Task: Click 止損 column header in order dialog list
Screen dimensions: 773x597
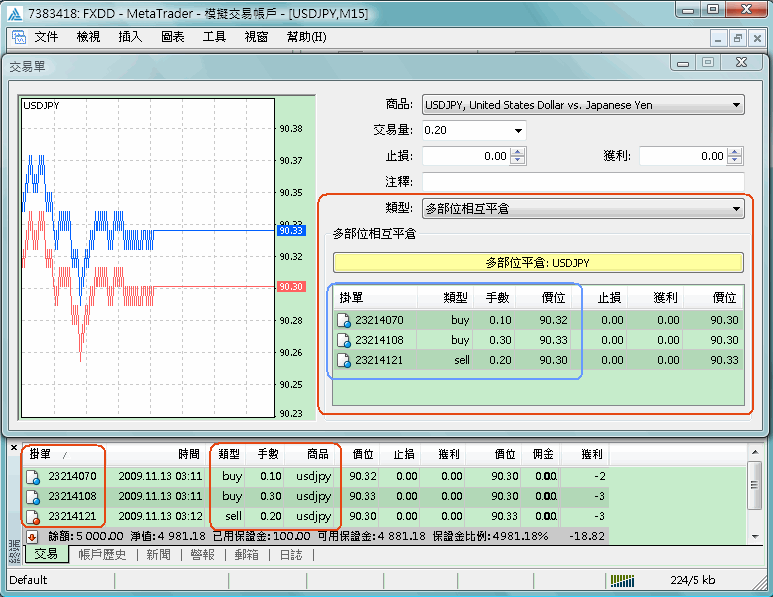Action: [x=609, y=298]
